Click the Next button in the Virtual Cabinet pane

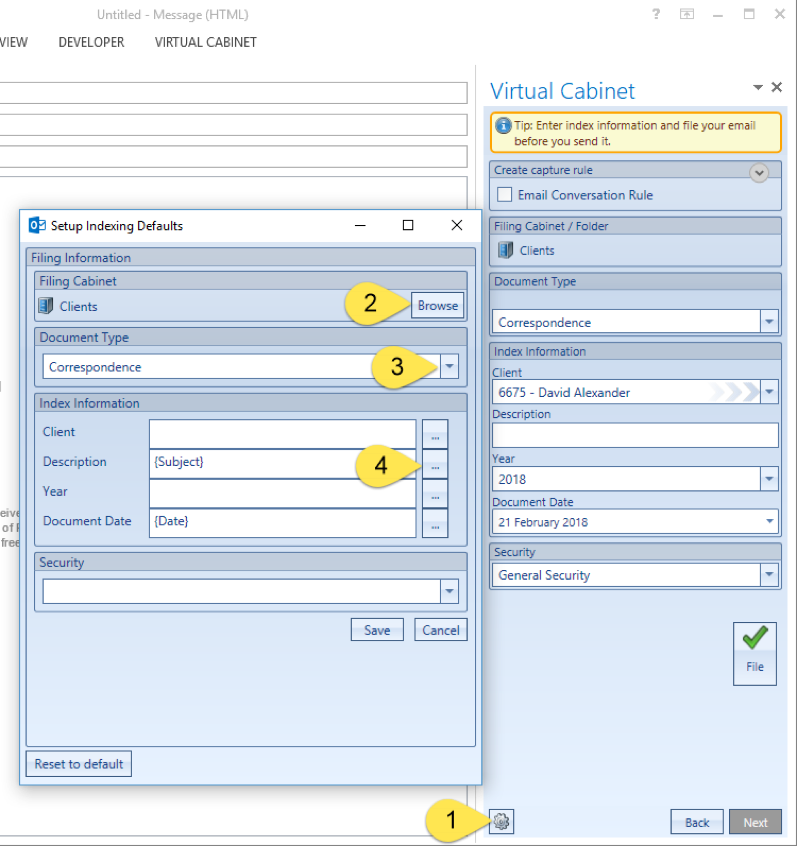tap(755, 822)
